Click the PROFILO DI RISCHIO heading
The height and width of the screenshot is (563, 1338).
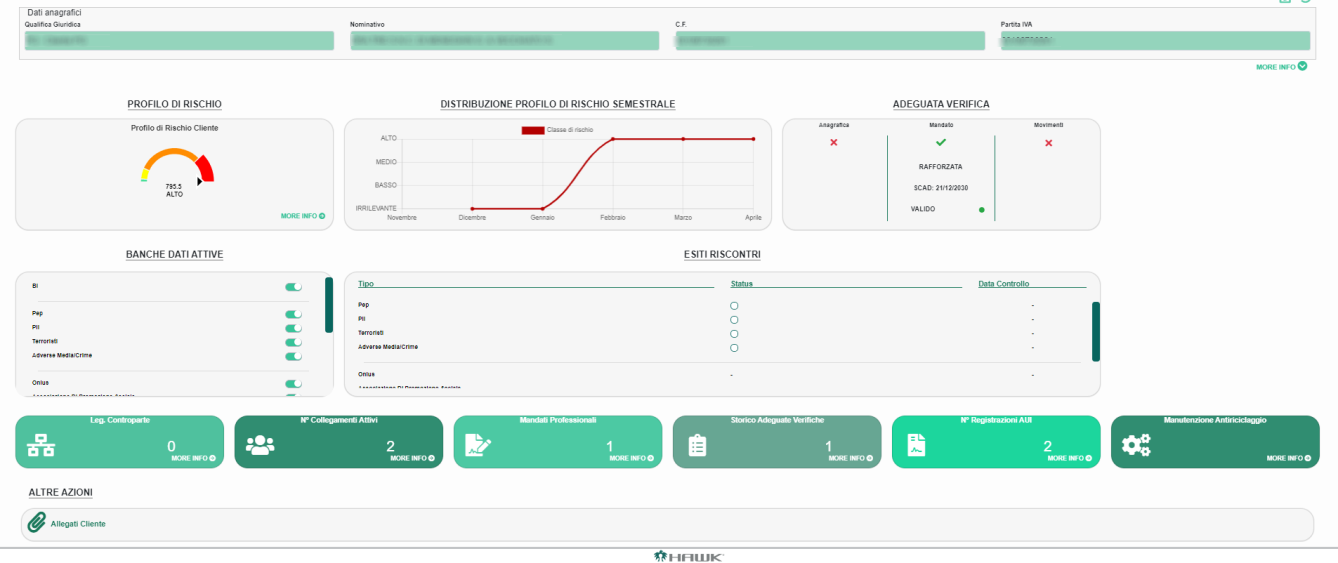click(x=174, y=104)
